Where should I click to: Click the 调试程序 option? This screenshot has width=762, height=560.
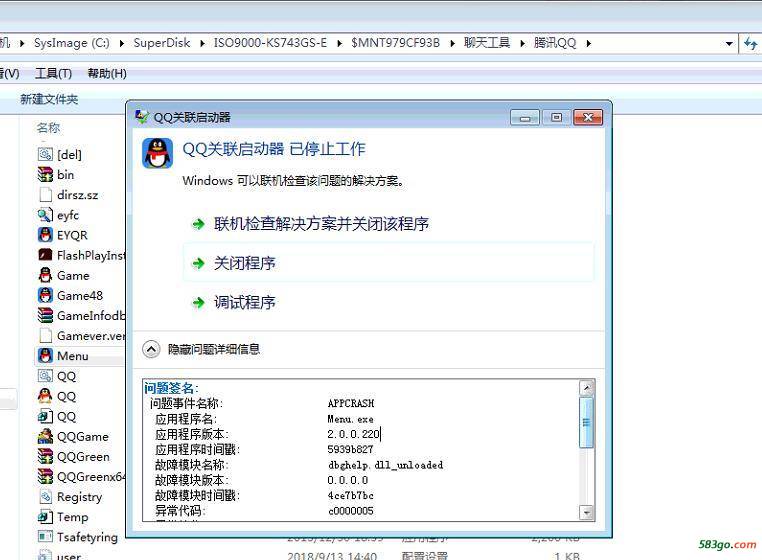coord(245,302)
